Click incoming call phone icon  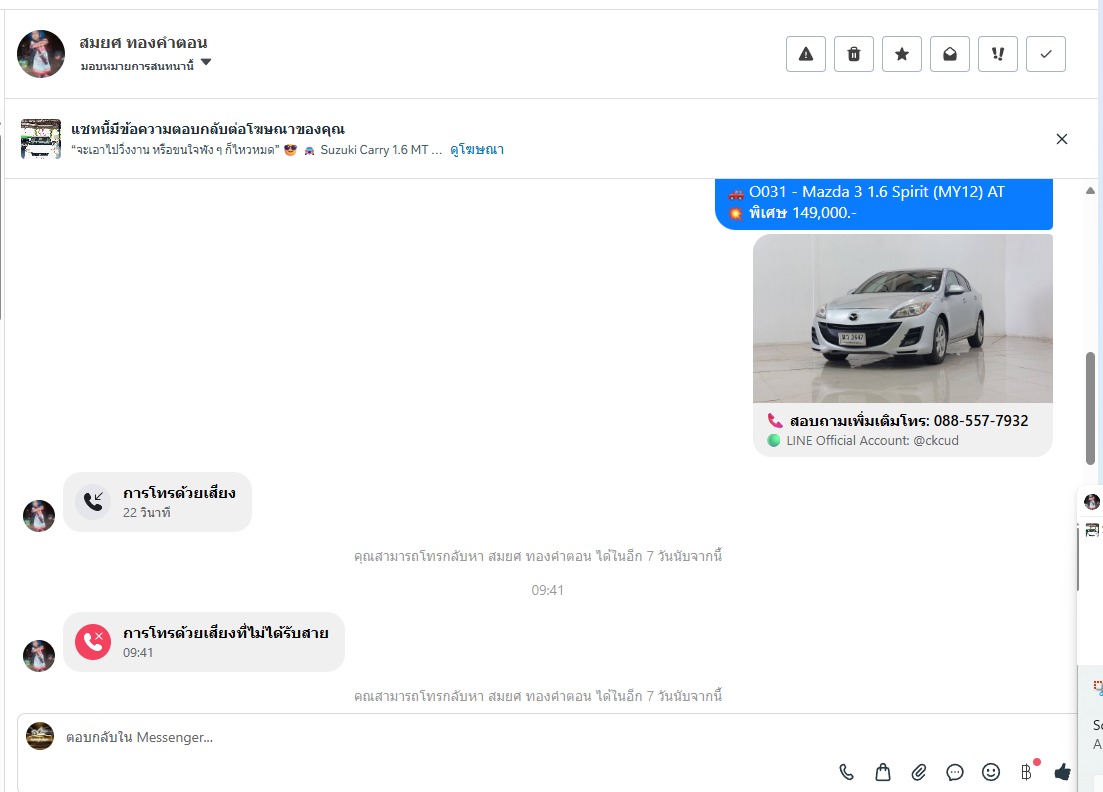[93, 502]
